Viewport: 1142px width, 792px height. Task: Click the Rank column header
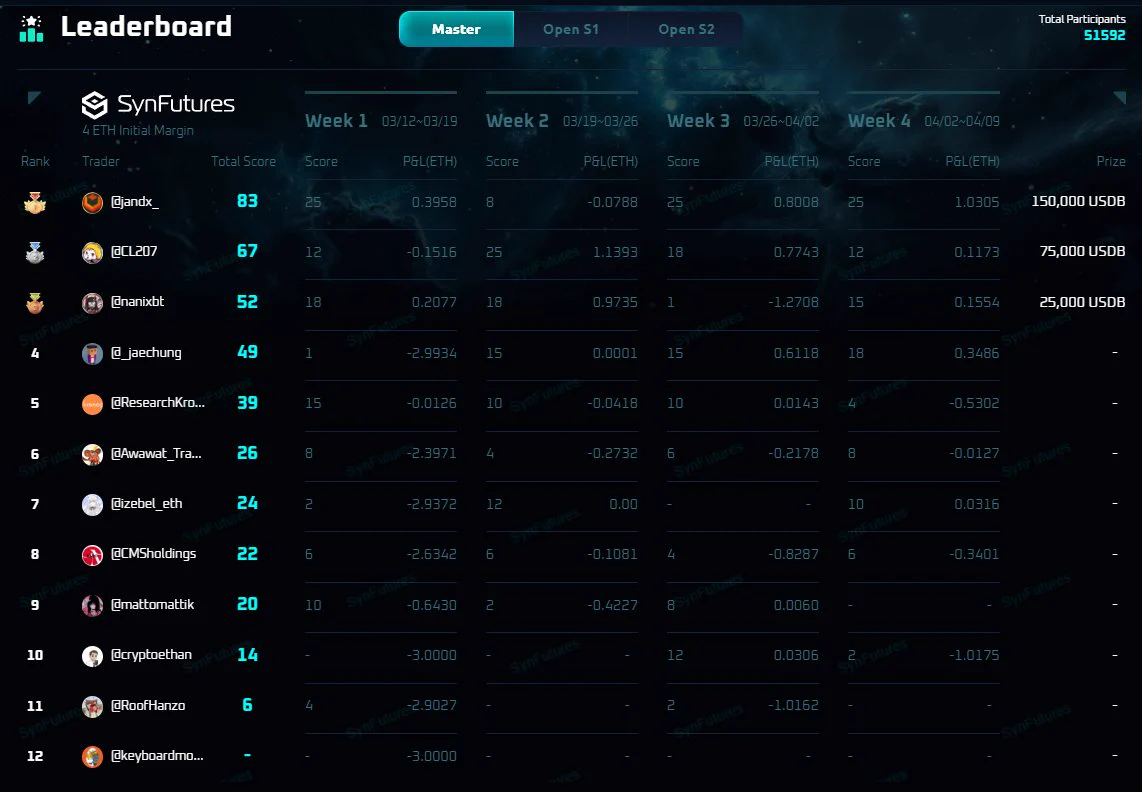(x=35, y=162)
